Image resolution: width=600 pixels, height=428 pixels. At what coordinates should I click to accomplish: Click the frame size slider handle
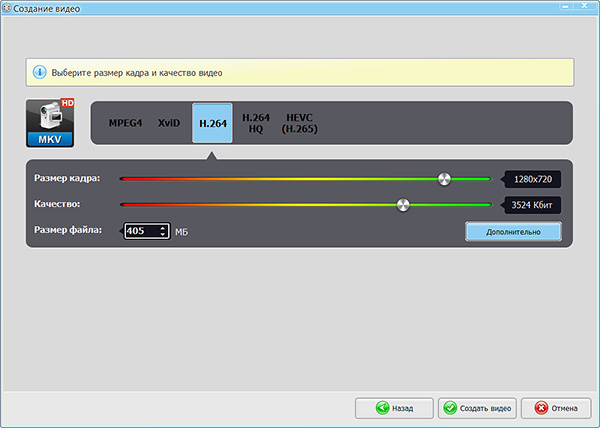(x=444, y=179)
